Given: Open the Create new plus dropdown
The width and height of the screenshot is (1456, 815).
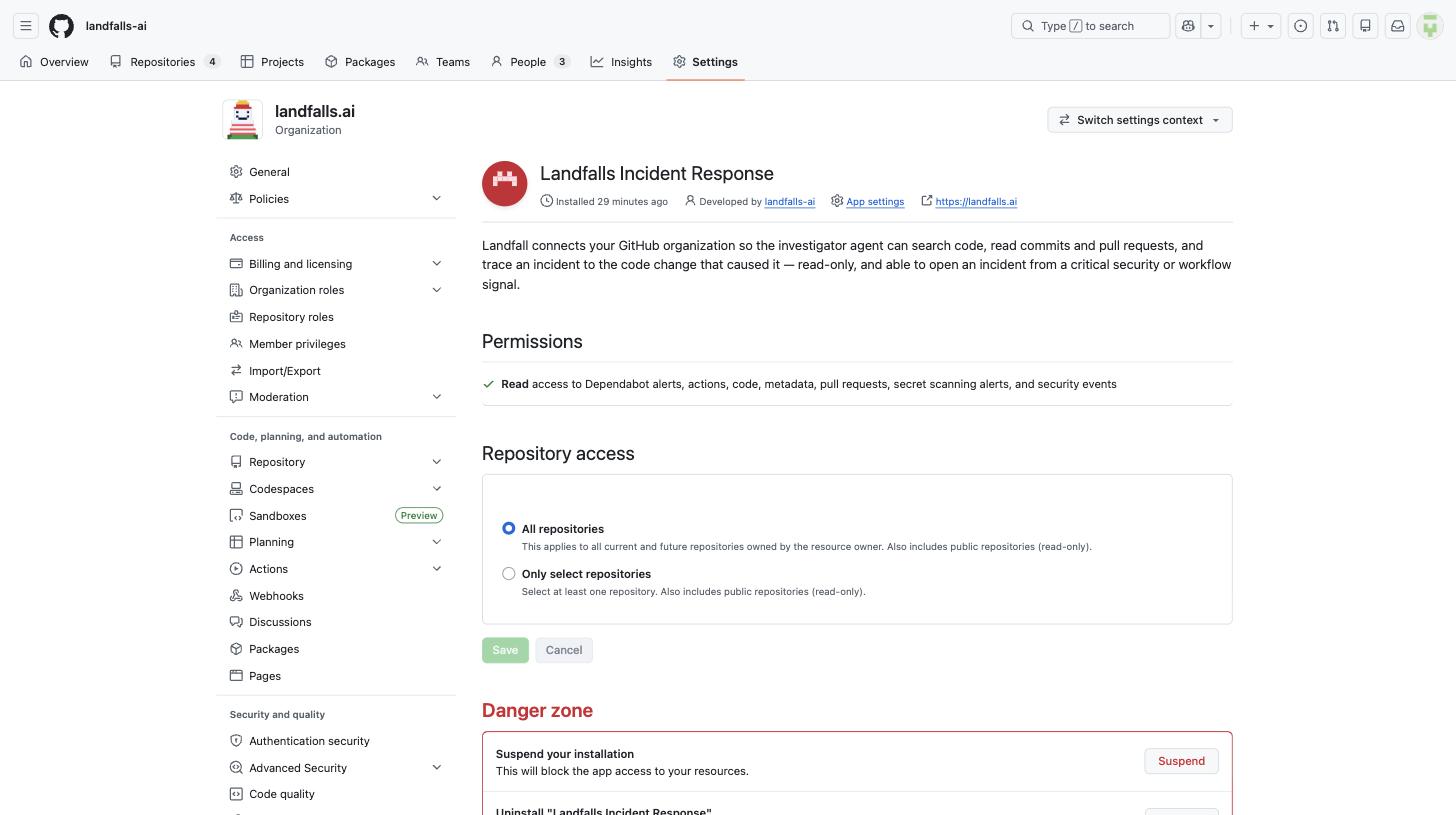Looking at the screenshot, I should (1261, 26).
